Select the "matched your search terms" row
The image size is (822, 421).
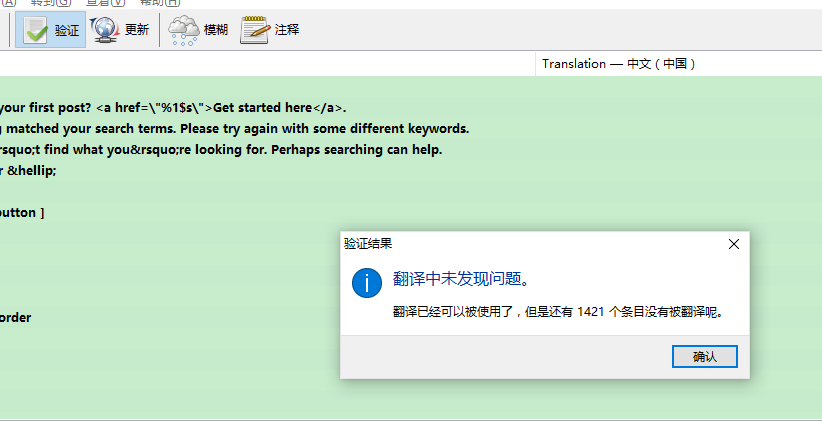[235, 129]
